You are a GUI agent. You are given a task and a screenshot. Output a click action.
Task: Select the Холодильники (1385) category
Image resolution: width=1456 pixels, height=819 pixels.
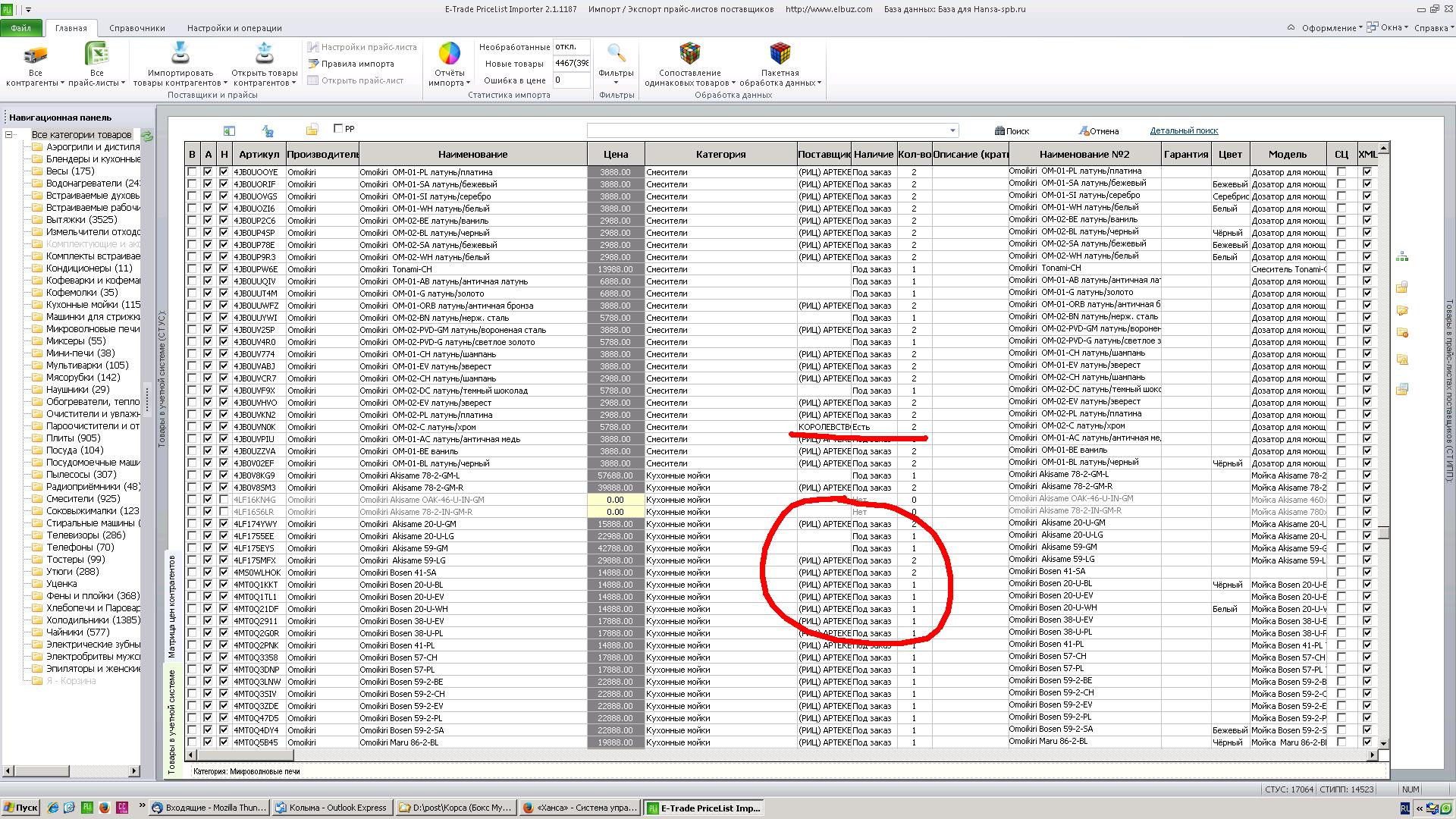coord(93,620)
